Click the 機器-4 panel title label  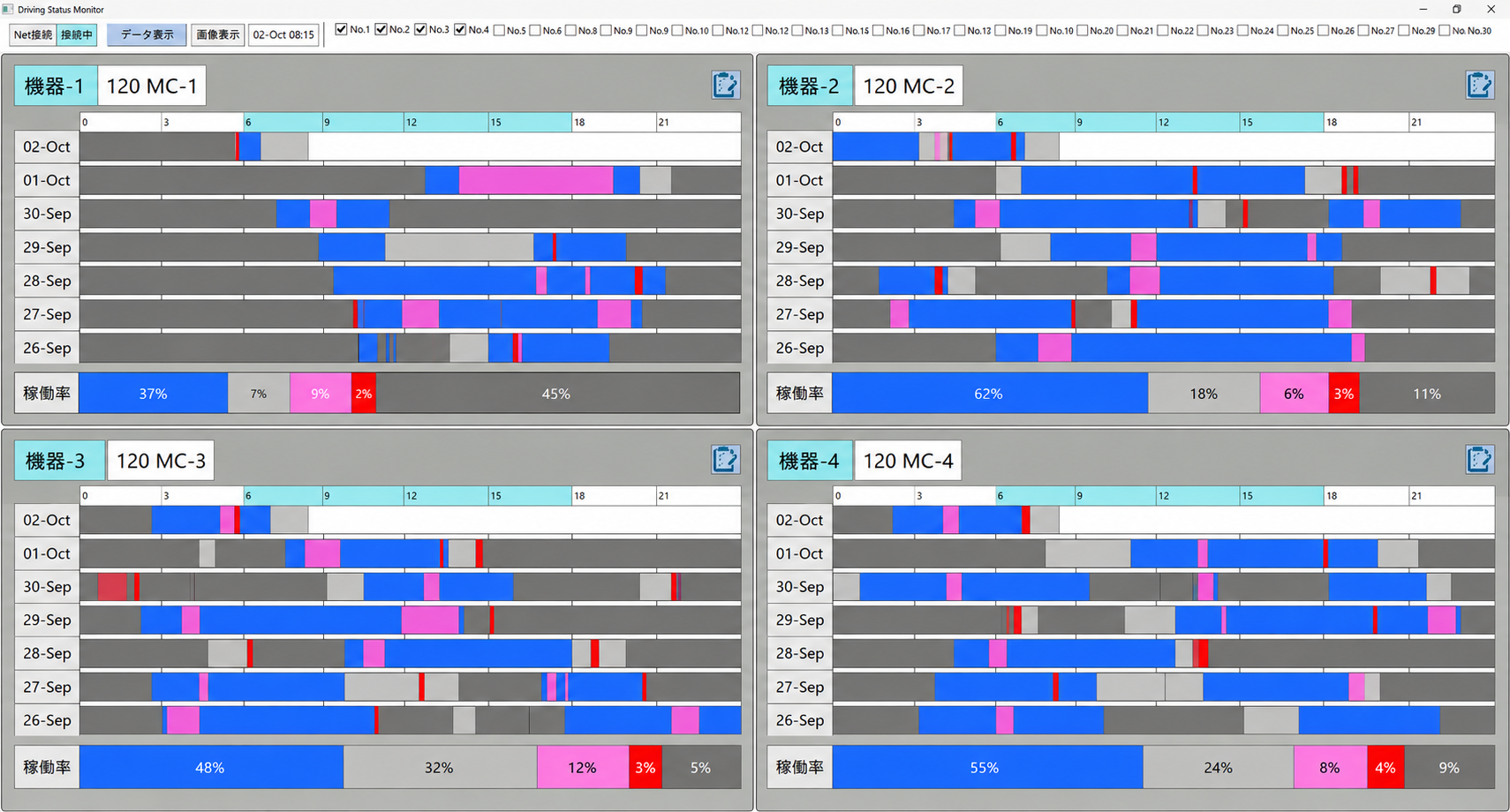coord(809,461)
